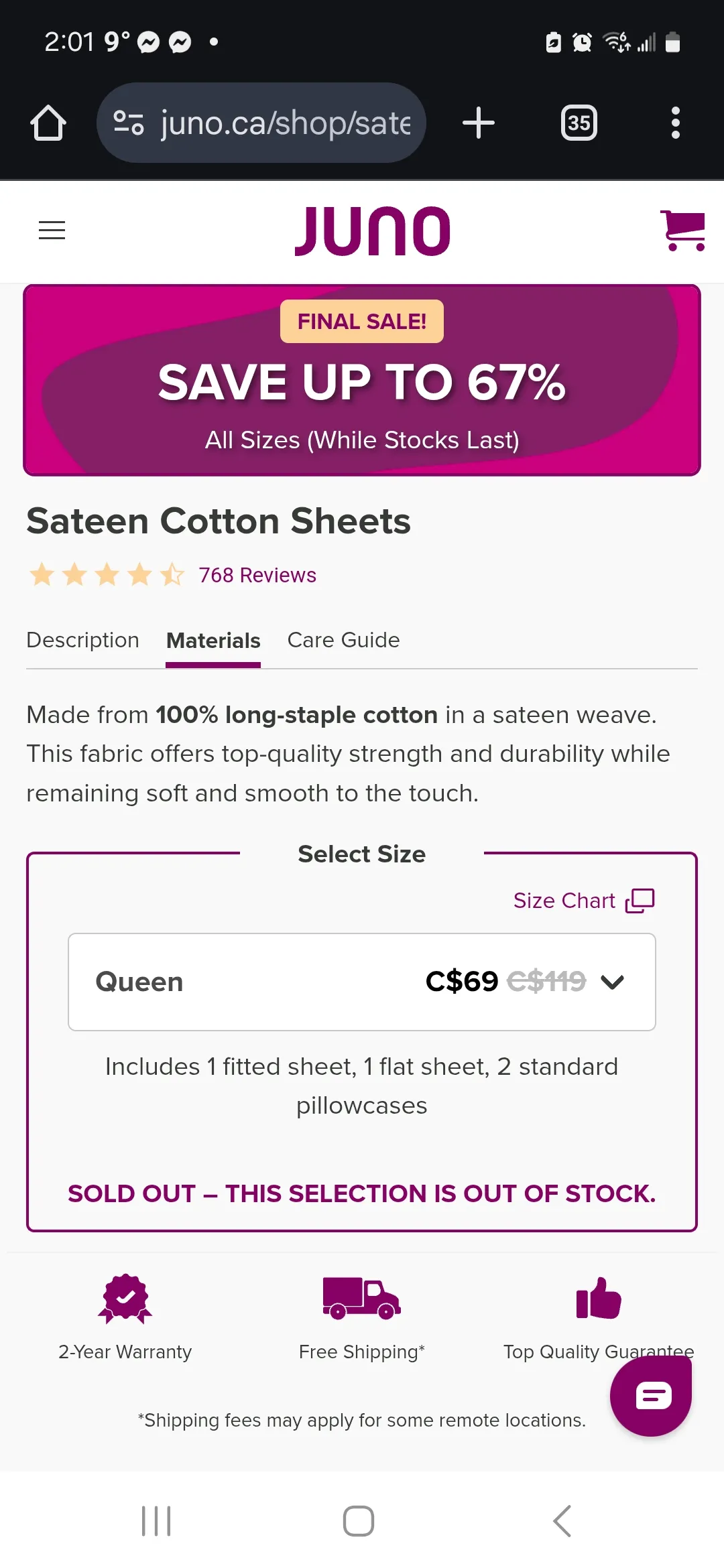The image size is (724, 1568).
Task: Tap the browser home icon
Action: (x=48, y=123)
